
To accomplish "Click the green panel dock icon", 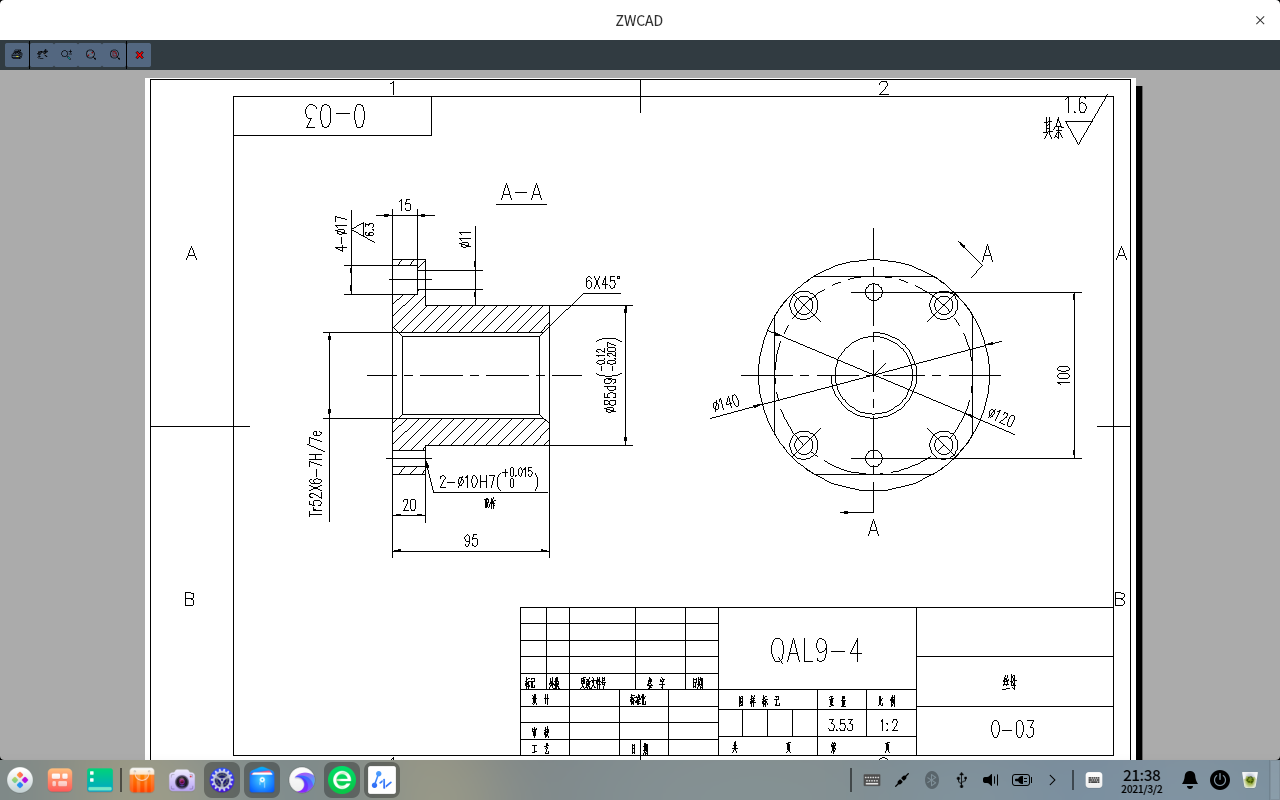I will click(x=100, y=780).
